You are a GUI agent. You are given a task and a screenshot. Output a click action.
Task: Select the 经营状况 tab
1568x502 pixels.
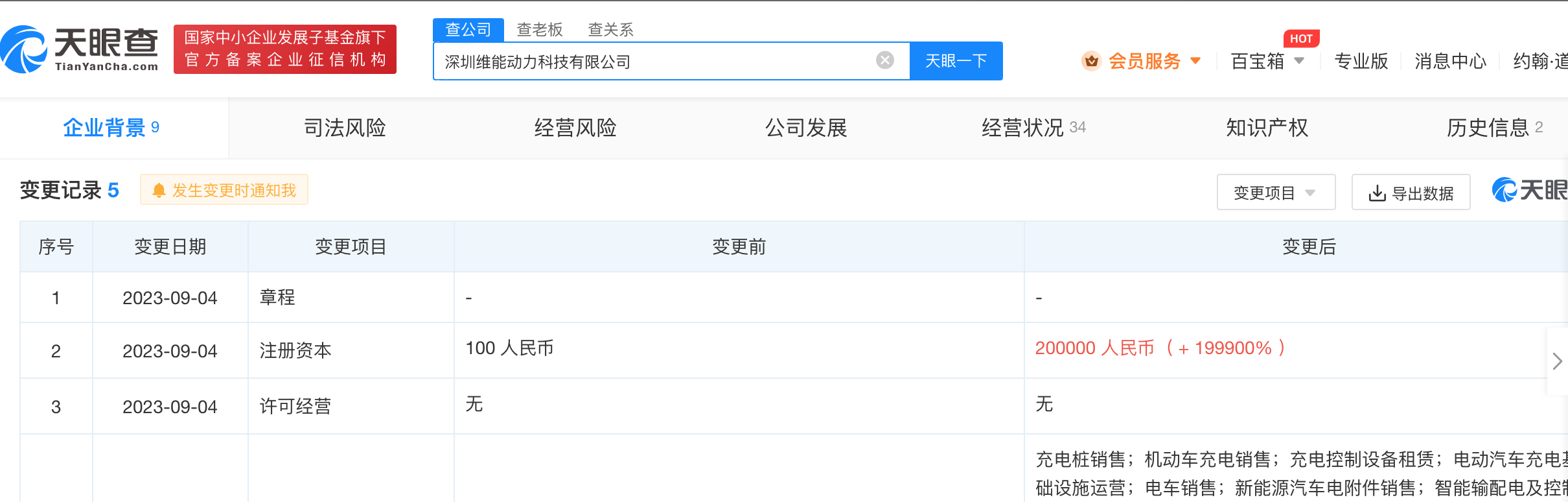point(1022,128)
